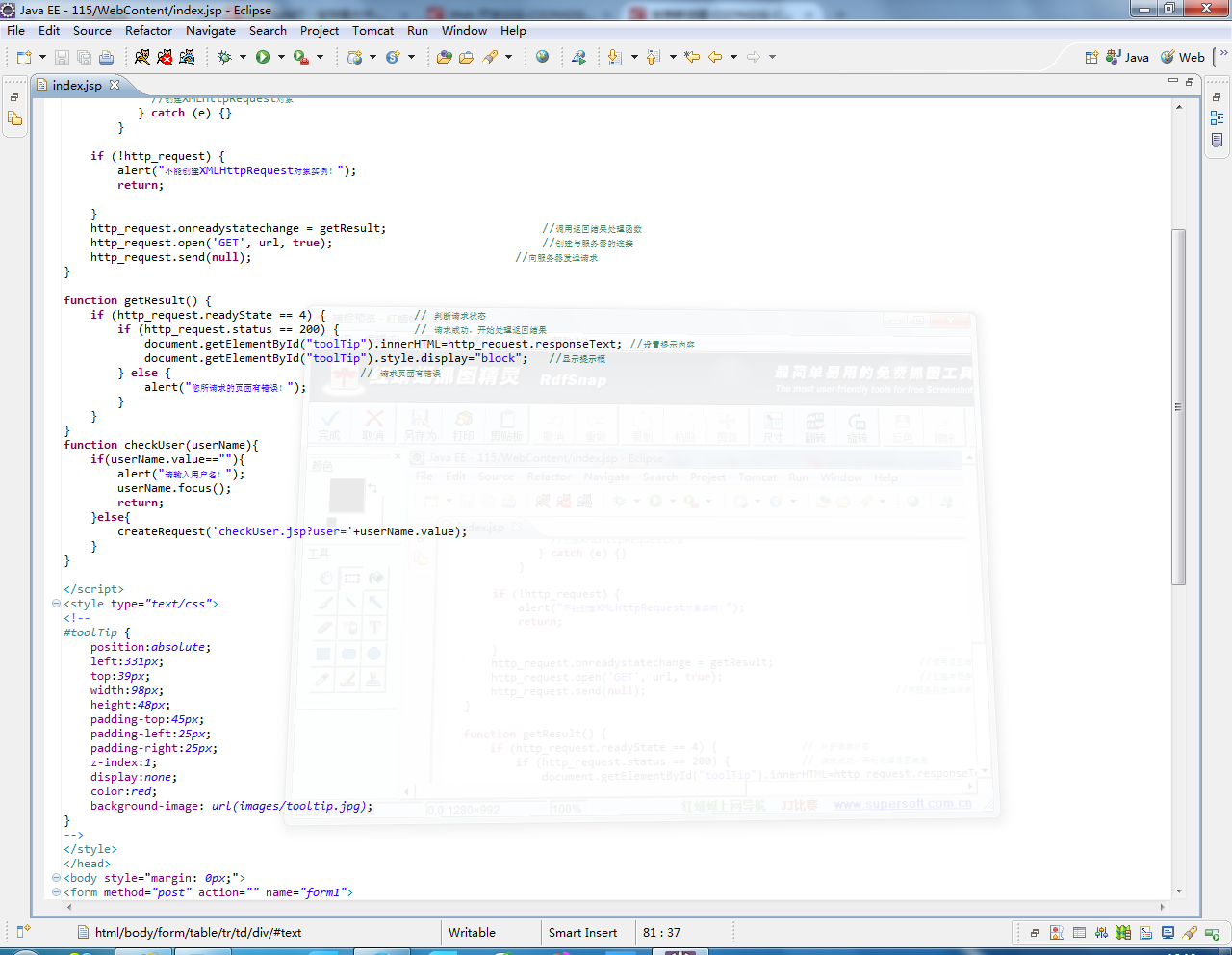
Task: Click the Previous Annotation icon
Action: point(654,57)
